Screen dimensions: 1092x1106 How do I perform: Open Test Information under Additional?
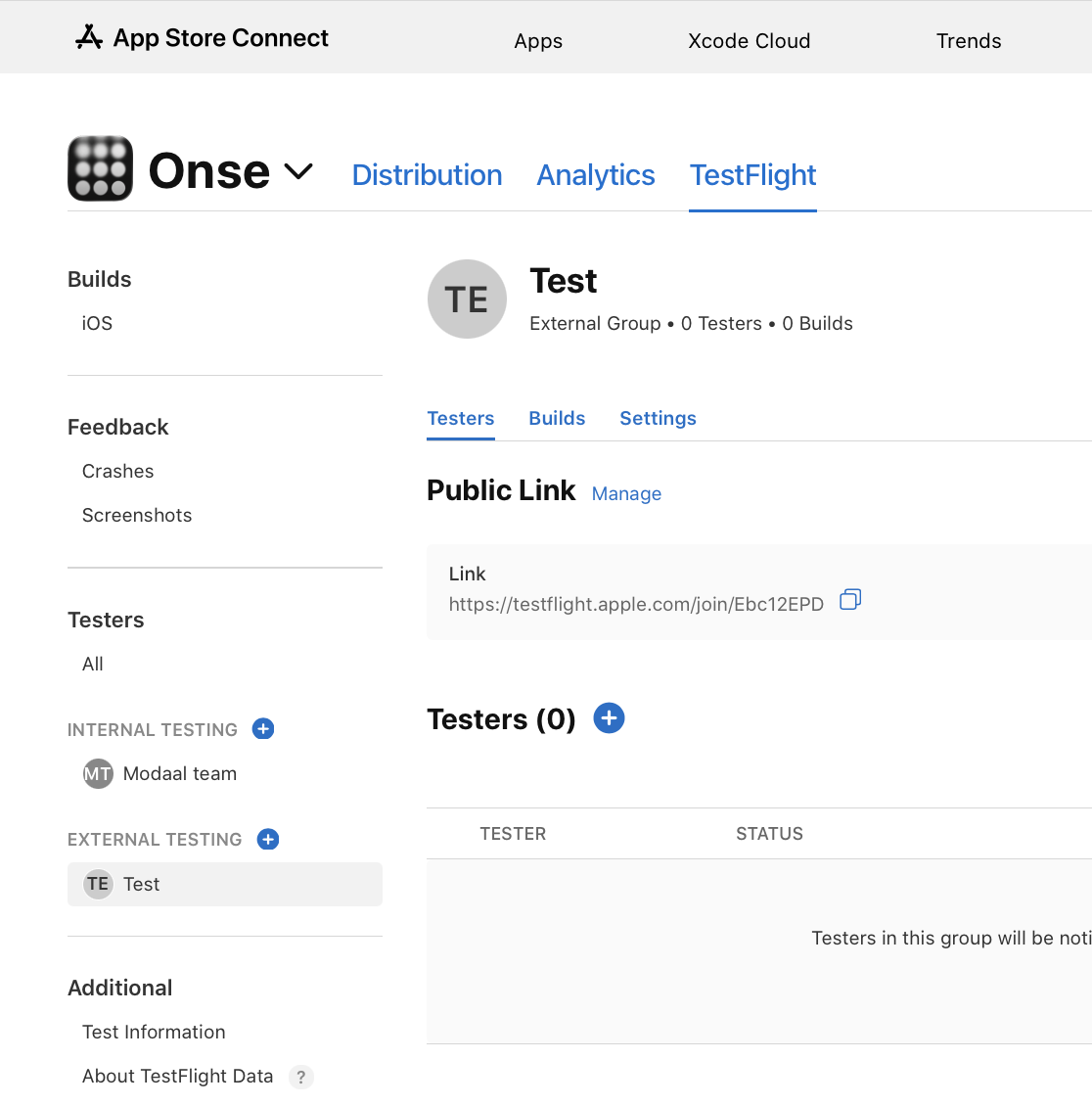click(x=154, y=1032)
